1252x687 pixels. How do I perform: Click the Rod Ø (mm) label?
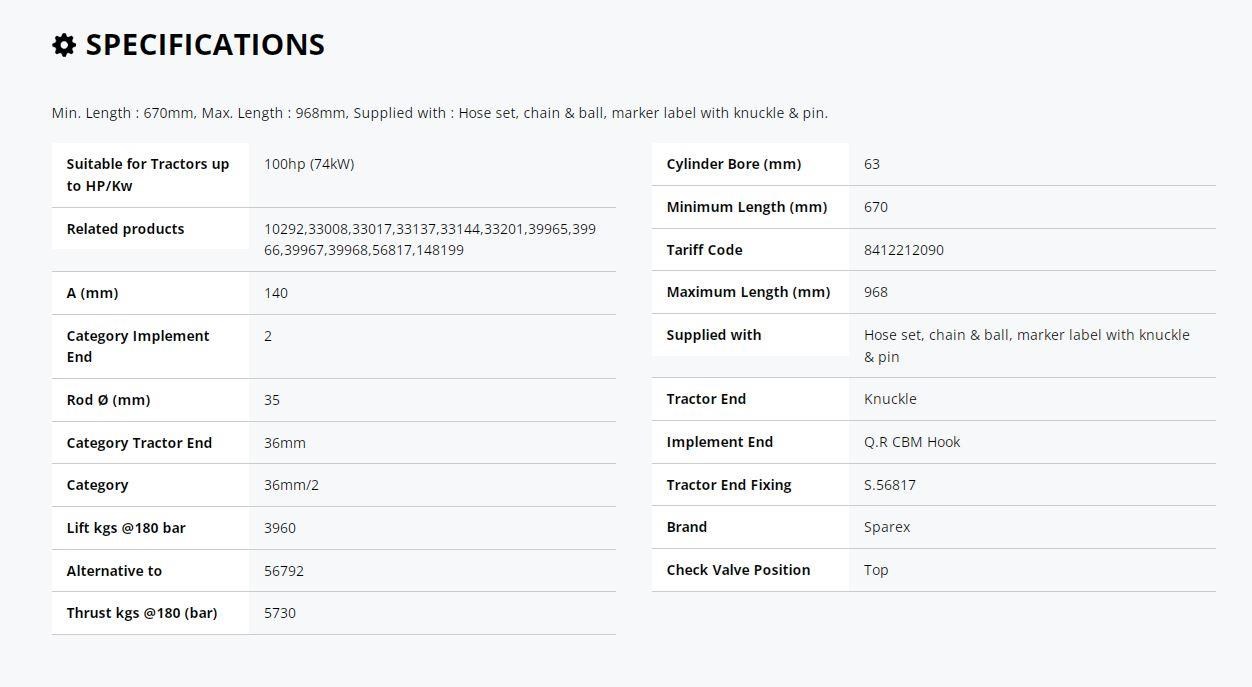pyautogui.click(x=108, y=400)
